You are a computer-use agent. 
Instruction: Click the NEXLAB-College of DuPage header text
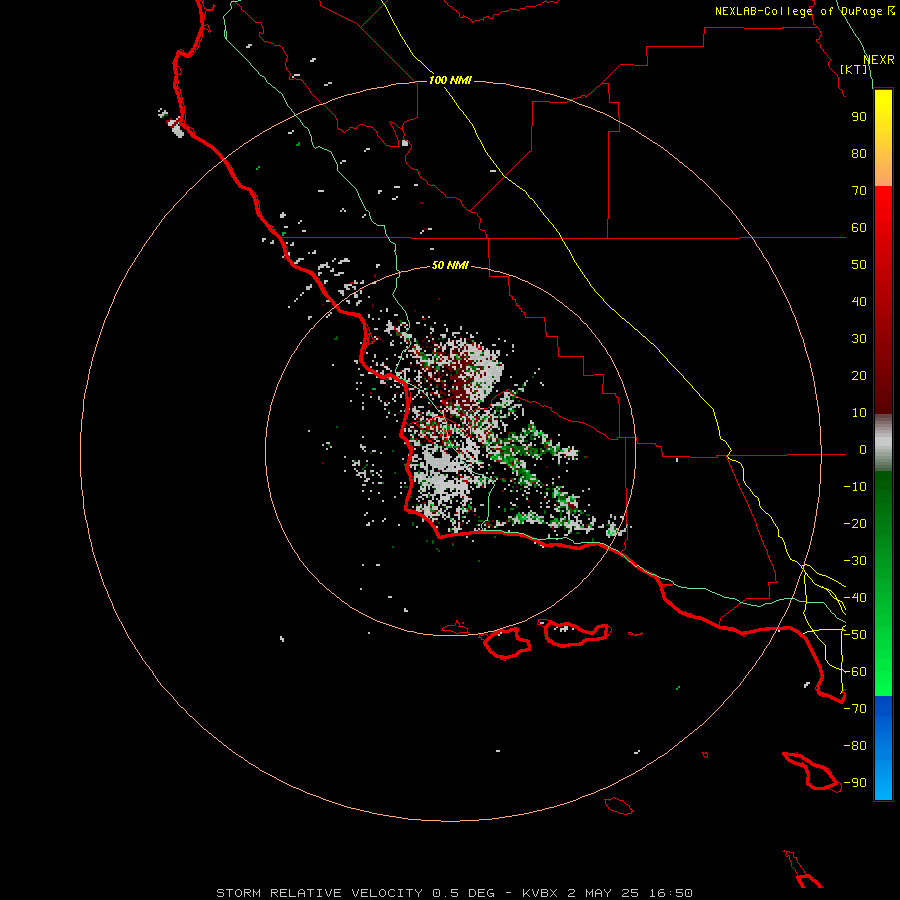point(805,11)
